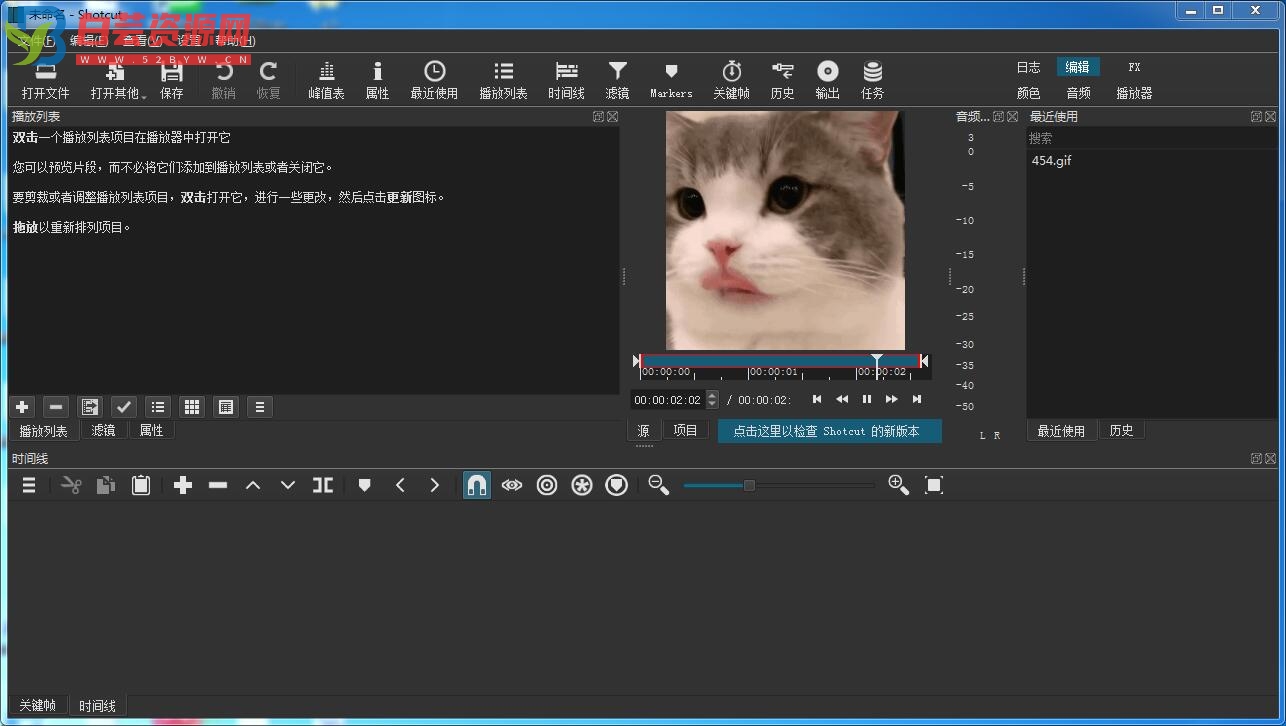This screenshot has width=1286, height=726.
Task: Click the cat video preview
Action: tap(785, 230)
